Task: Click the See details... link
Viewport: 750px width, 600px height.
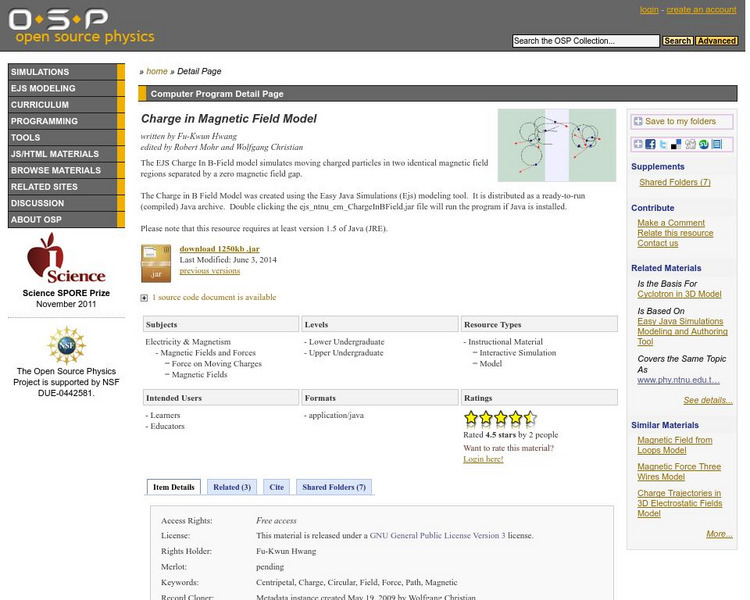Action: [x=707, y=400]
